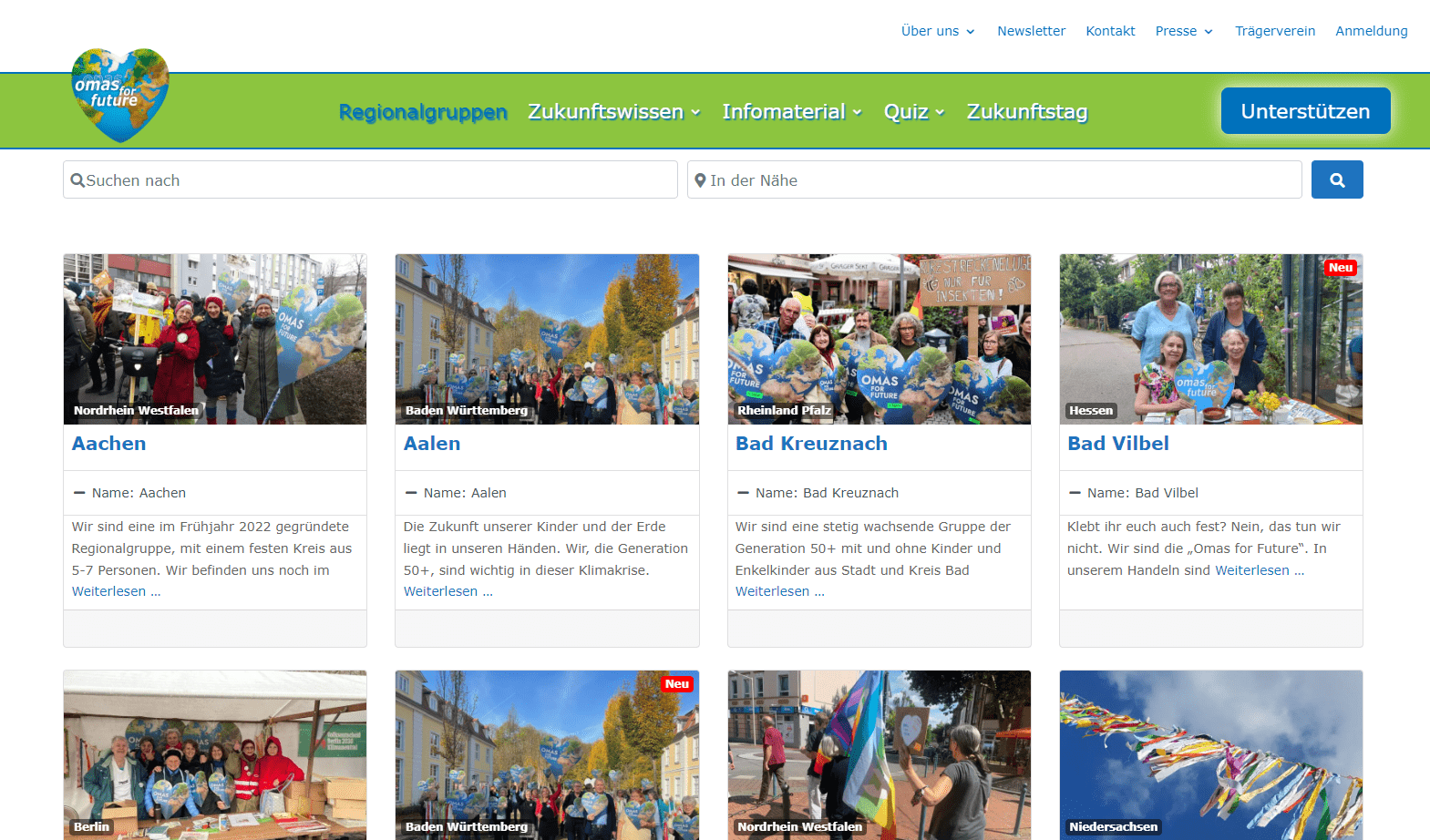Click magnifier icon in Suchen nach field
The height and width of the screenshot is (840, 1430).
click(x=77, y=180)
